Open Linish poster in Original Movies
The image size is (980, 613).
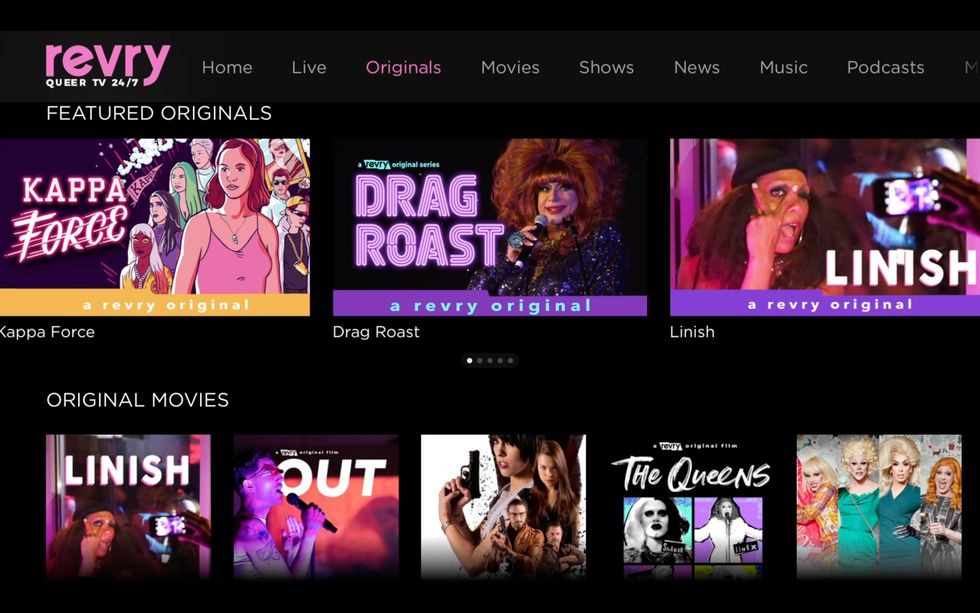pyautogui.click(x=128, y=507)
